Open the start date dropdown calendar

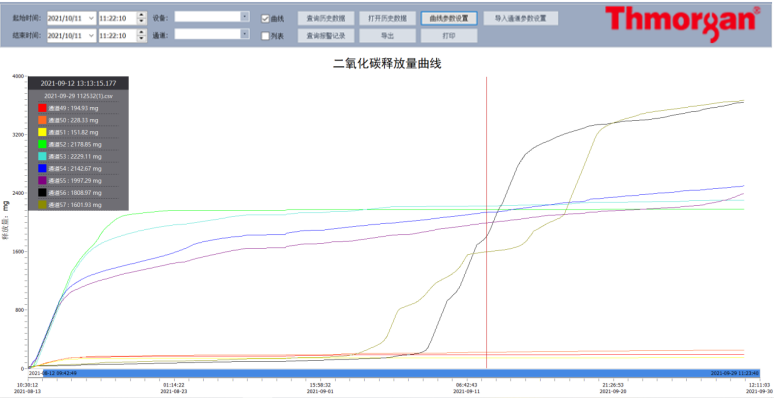click(x=91, y=18)
